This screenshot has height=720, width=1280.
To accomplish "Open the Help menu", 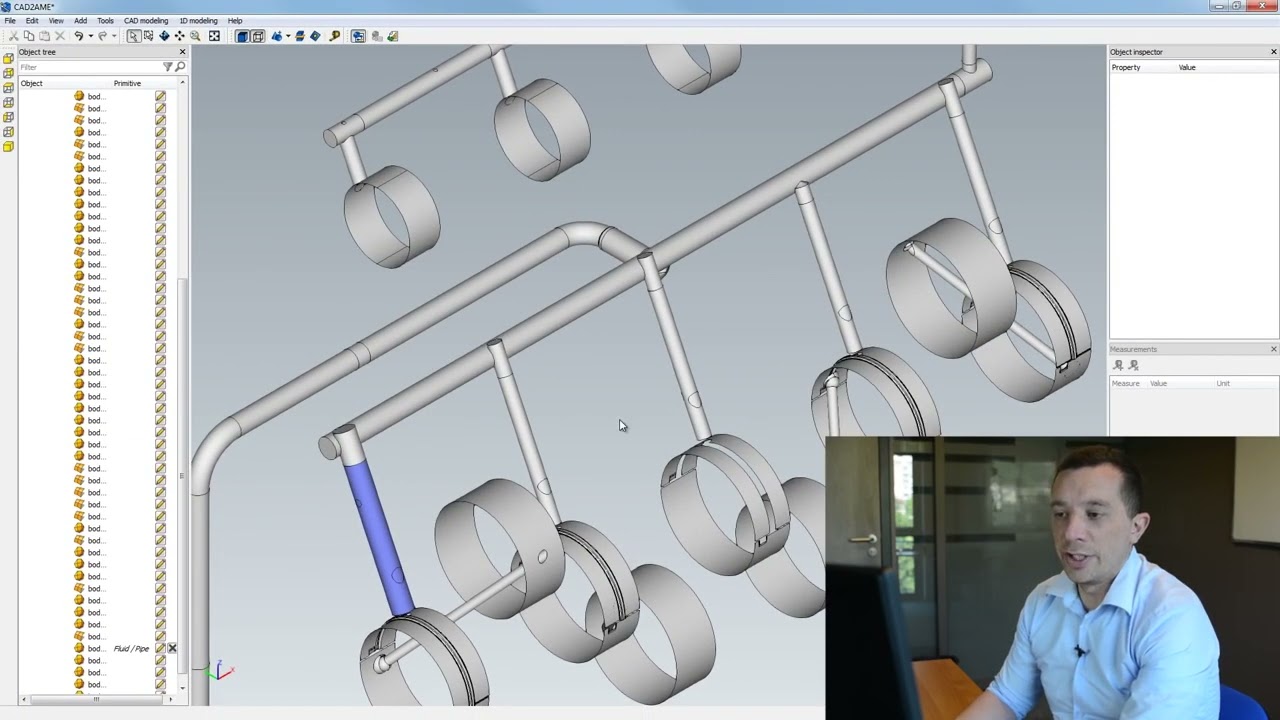I will [x=235, y=20].
